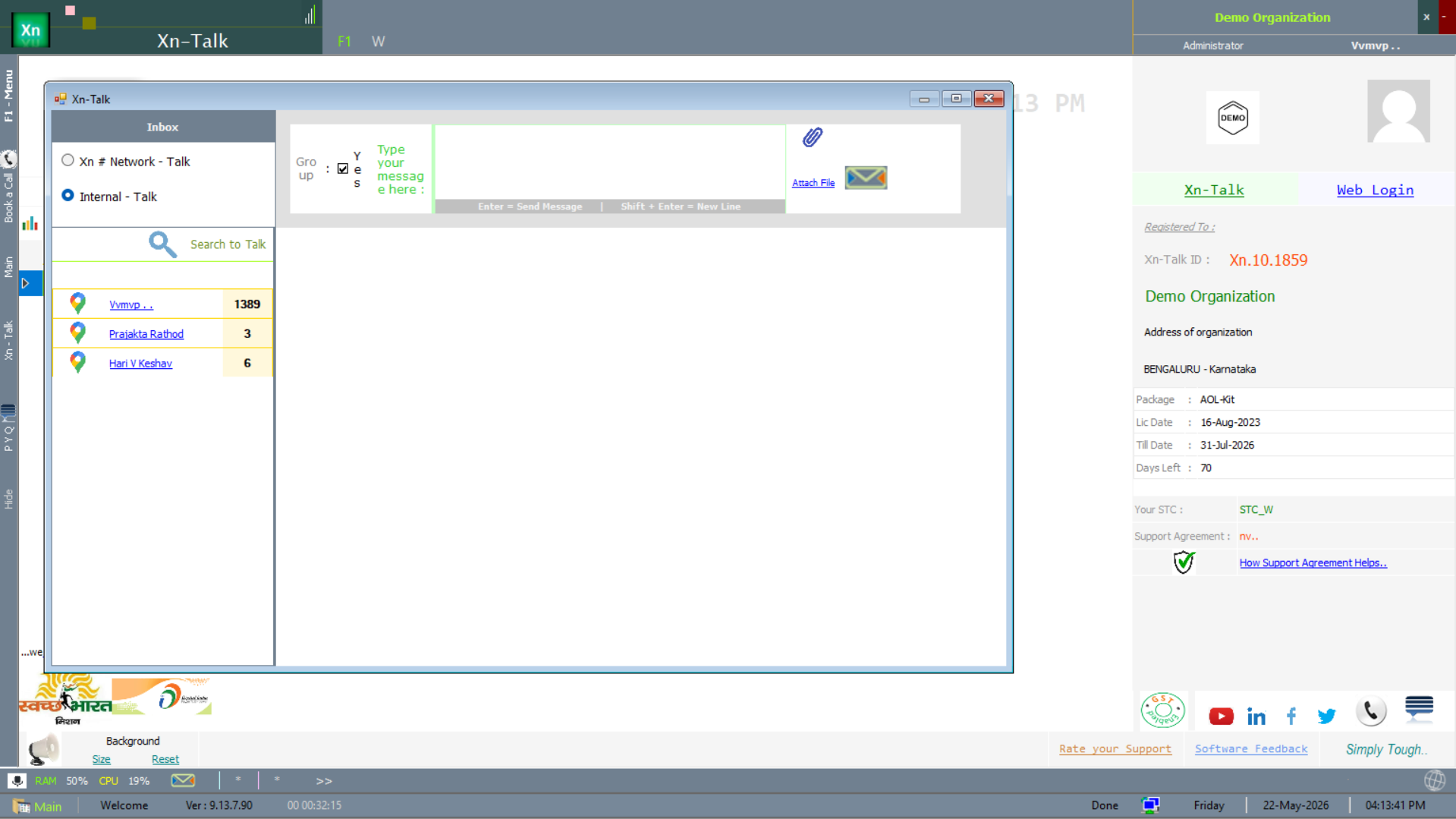Click the Inbox header
This screenshot has height=819, width=1456.
(x=163, y=127)
